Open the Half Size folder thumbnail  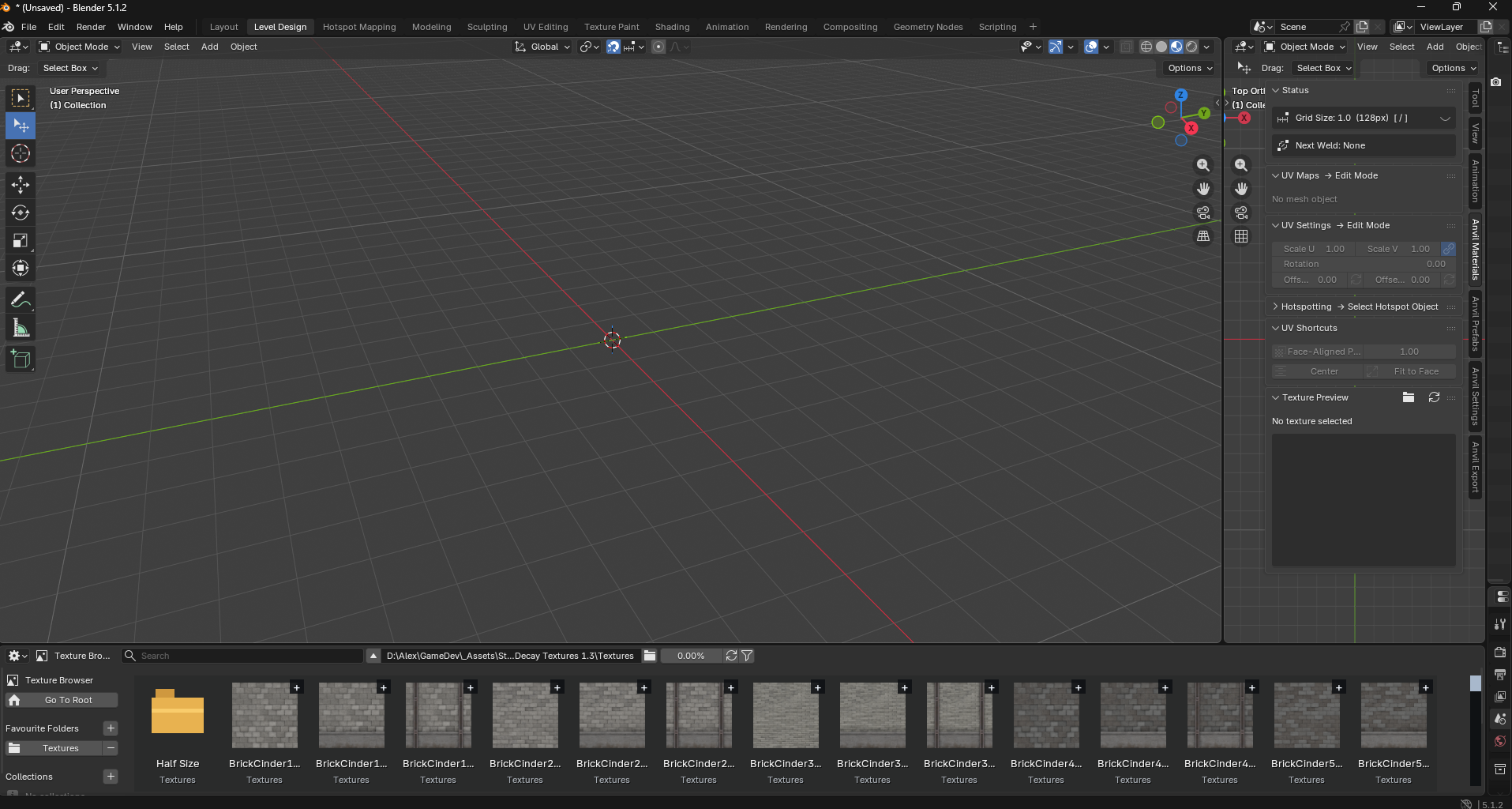click(x=178, y=713)
